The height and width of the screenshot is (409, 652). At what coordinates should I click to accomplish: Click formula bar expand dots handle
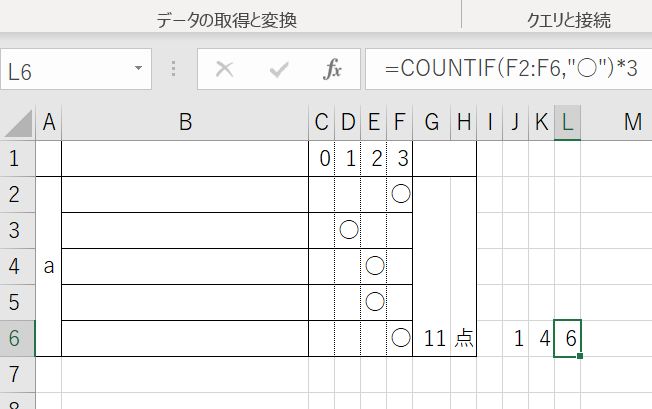(174, 69)
